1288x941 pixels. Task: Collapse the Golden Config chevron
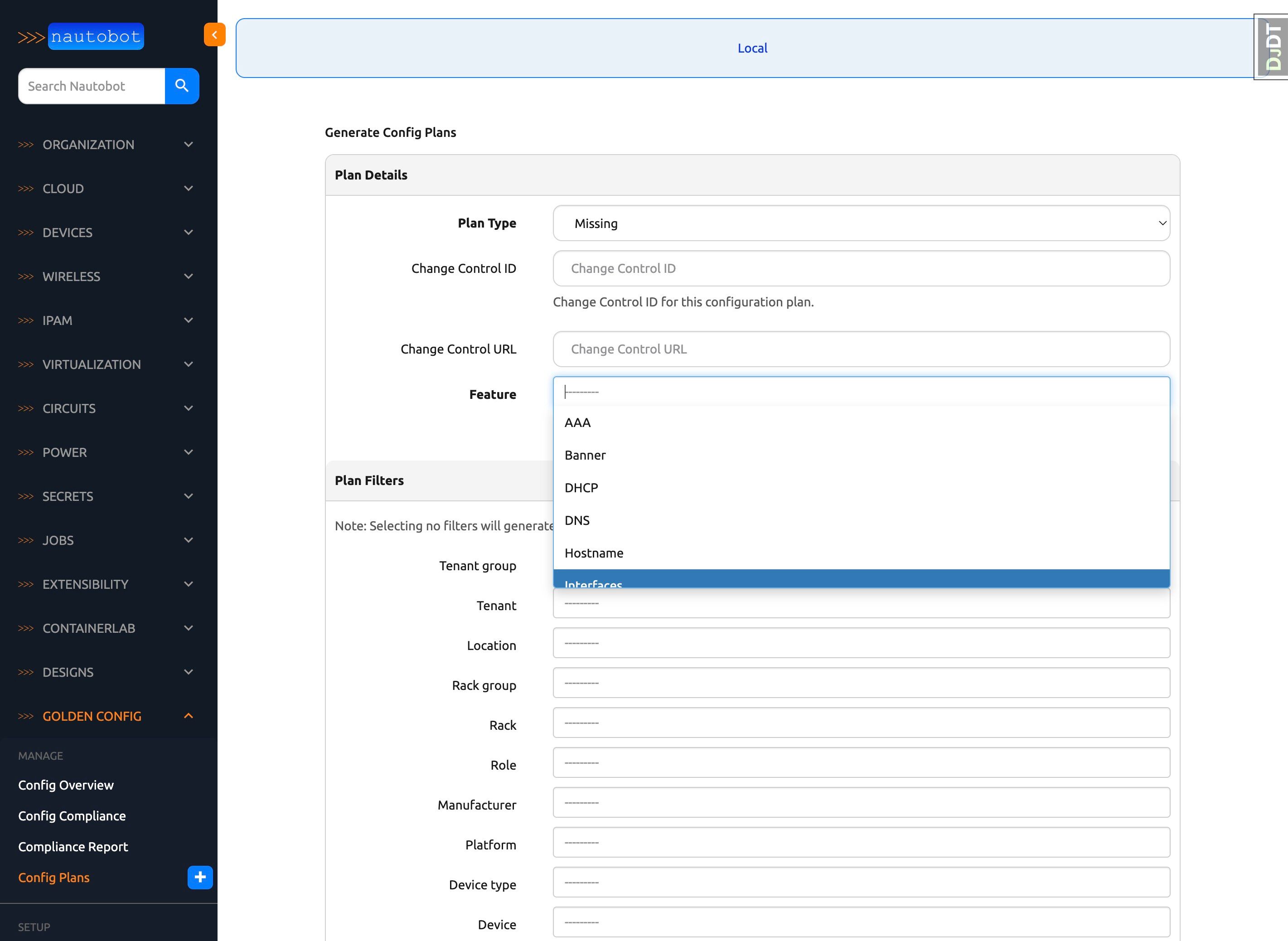point(189,716)
